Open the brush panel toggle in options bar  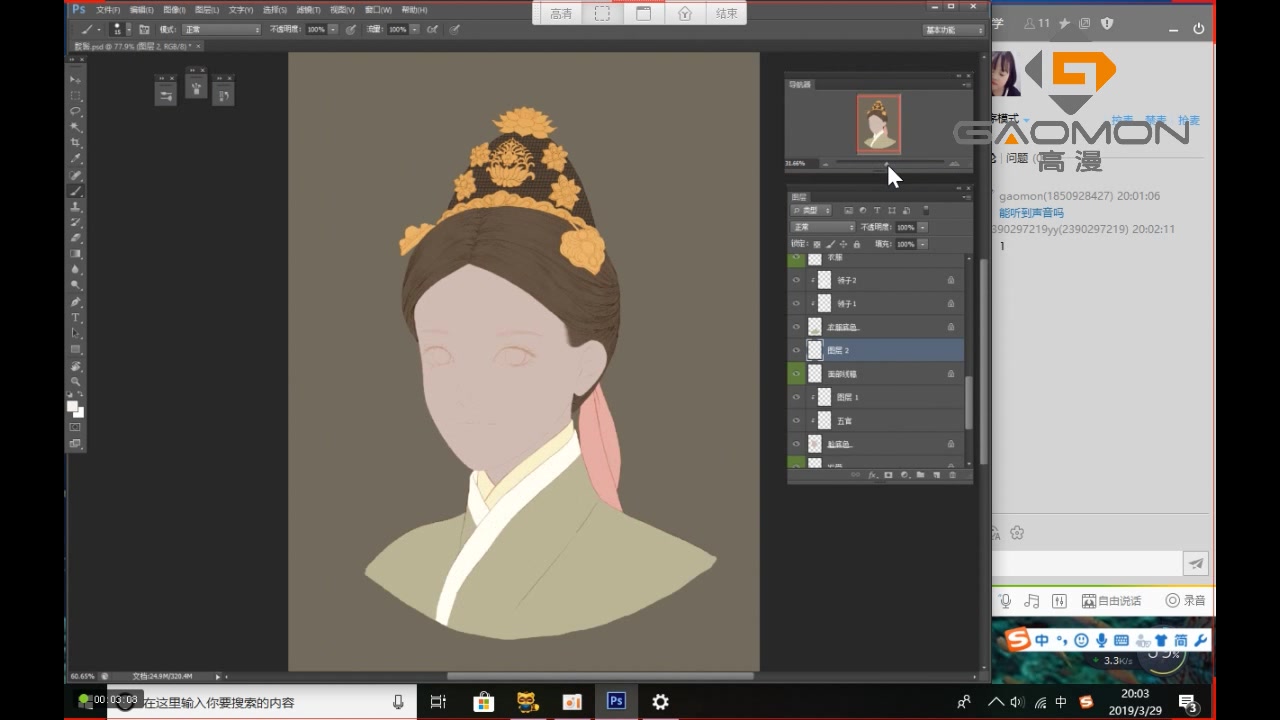[x=144, y=30]
